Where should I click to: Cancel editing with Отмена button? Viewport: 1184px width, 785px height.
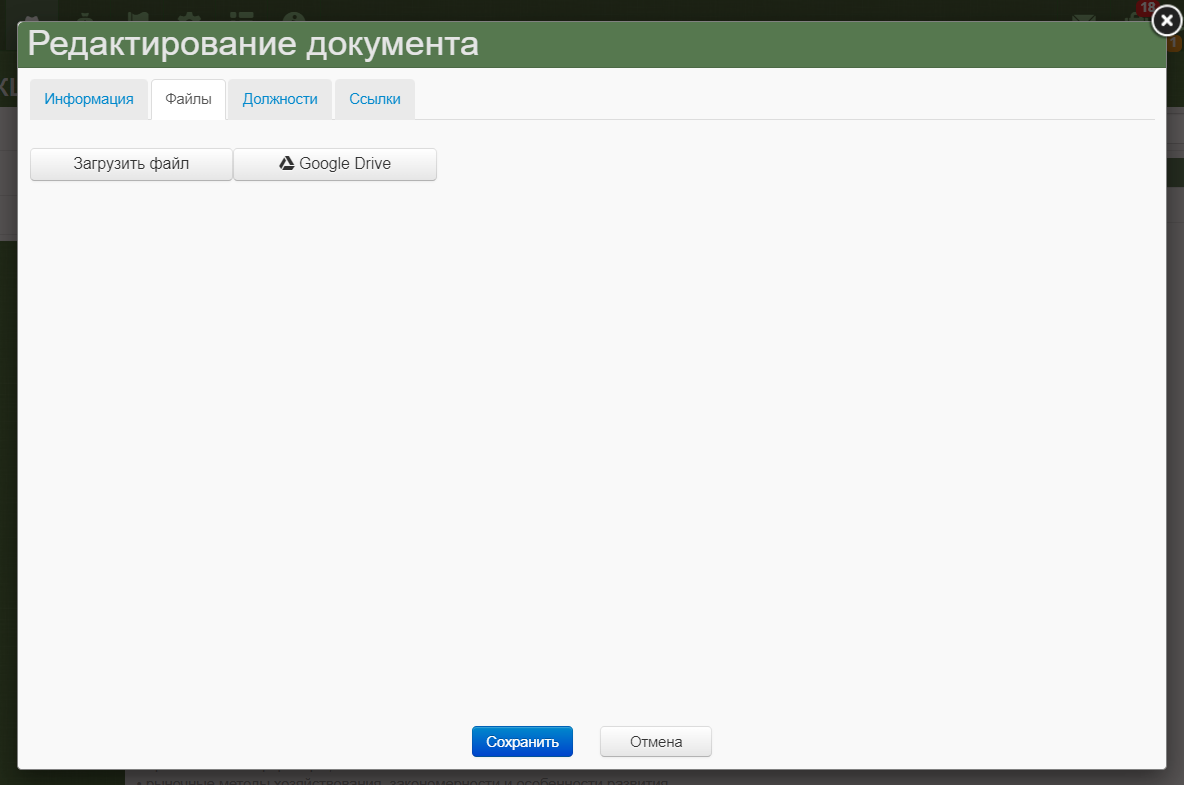655,741
